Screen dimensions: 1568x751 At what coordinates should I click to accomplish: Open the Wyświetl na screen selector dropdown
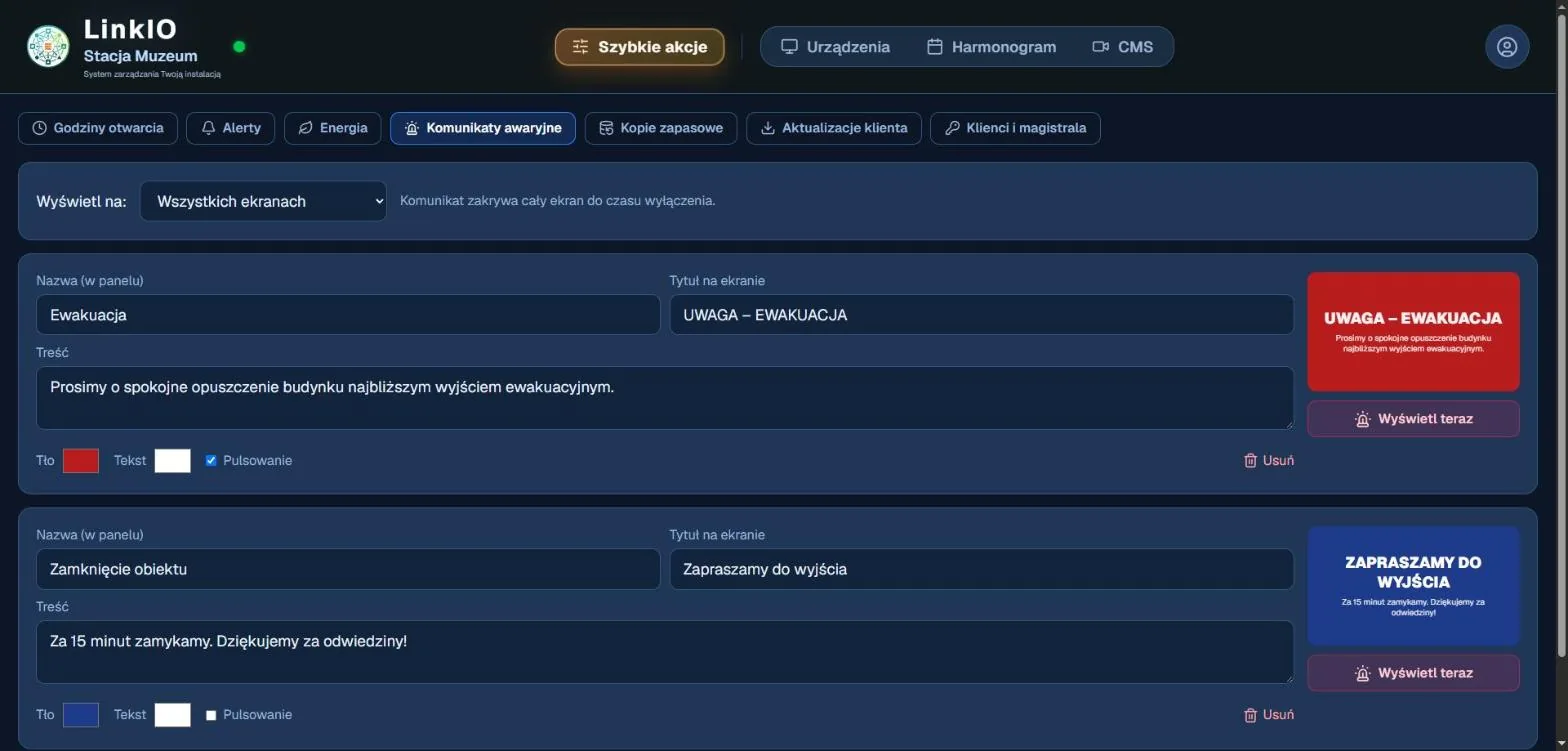click(263, 201)
